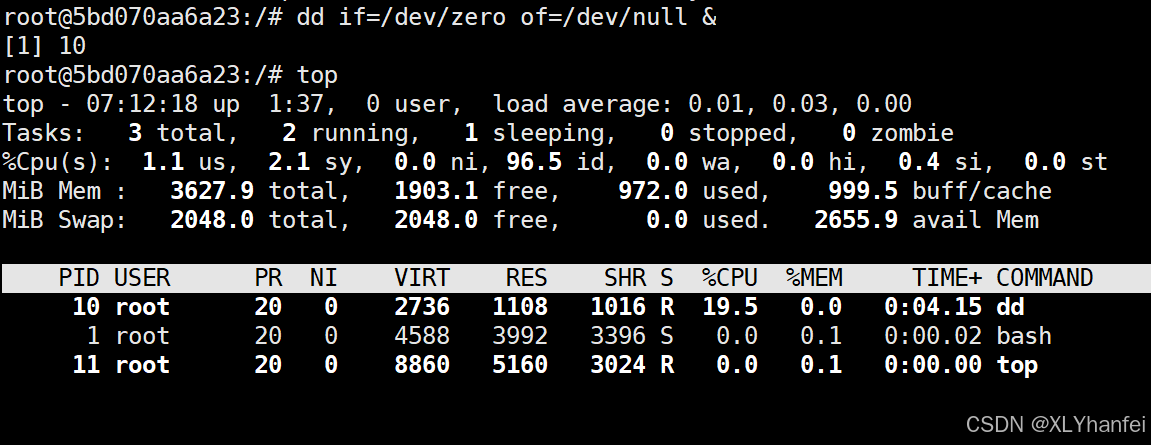Select the dd command text on first line
The height and width of the screenshot is (445, 1151).
pyautogui.click(x=506, y=16)
